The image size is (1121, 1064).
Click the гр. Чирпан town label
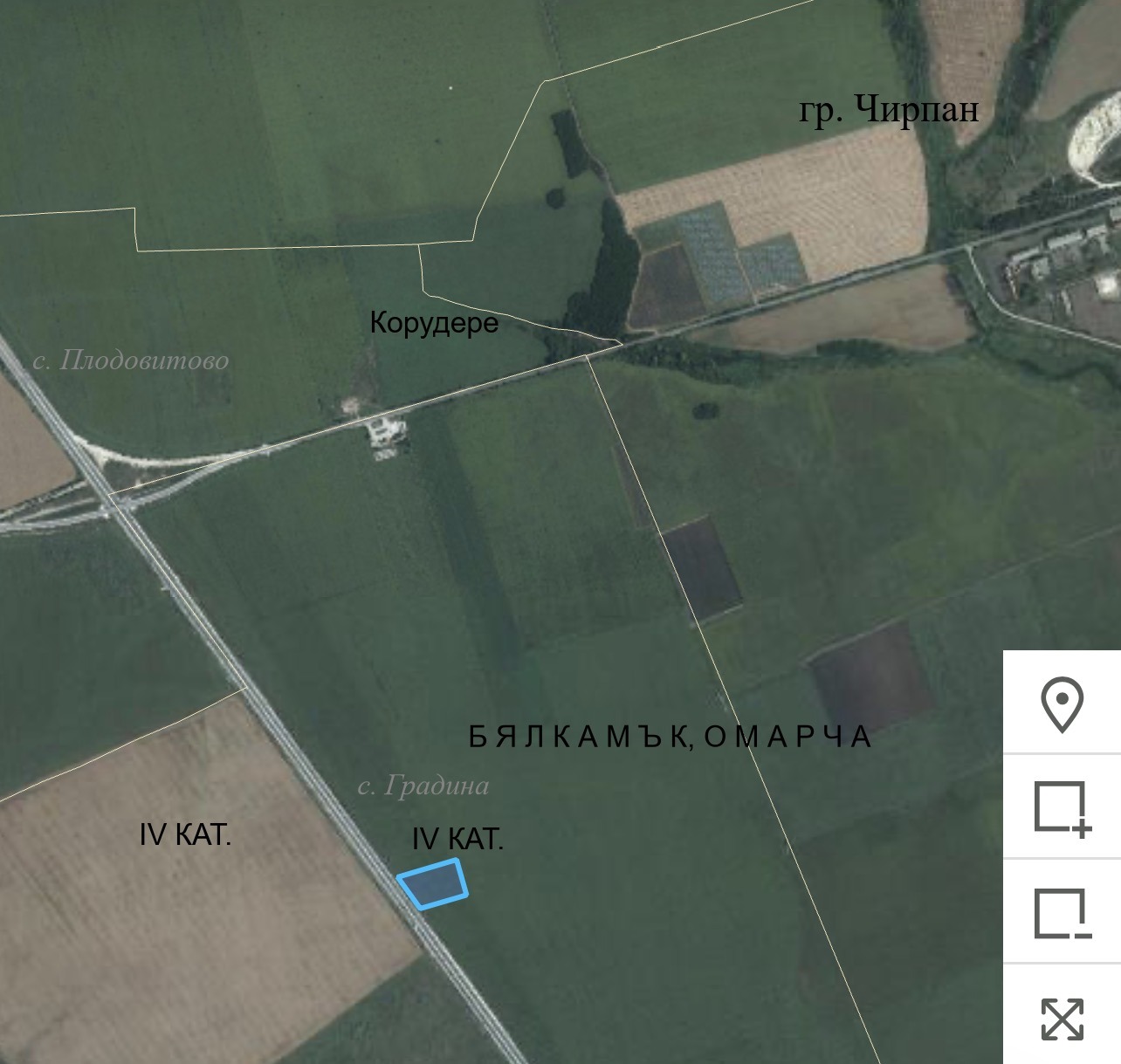point(889,110)
